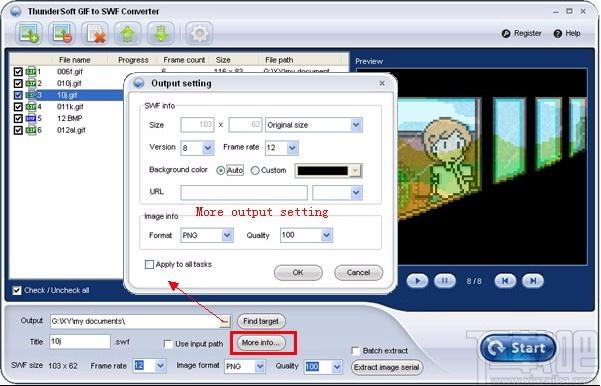Toggle Check / Uncheck all checkbox

coord(16,290)
